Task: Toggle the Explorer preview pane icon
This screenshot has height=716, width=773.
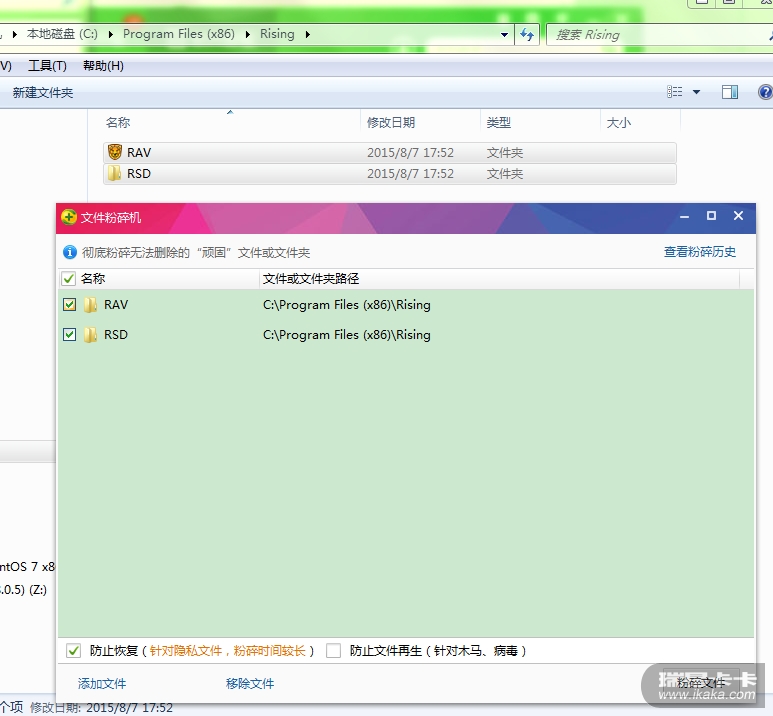Action: coord(730,92)
